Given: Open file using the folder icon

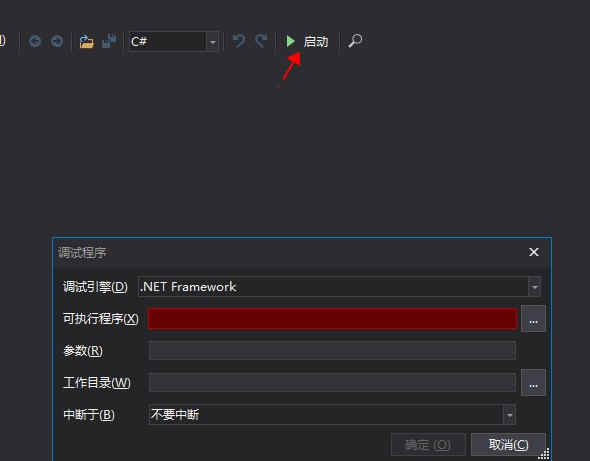Looking at the screenshot, I should (x=87, y=41).
